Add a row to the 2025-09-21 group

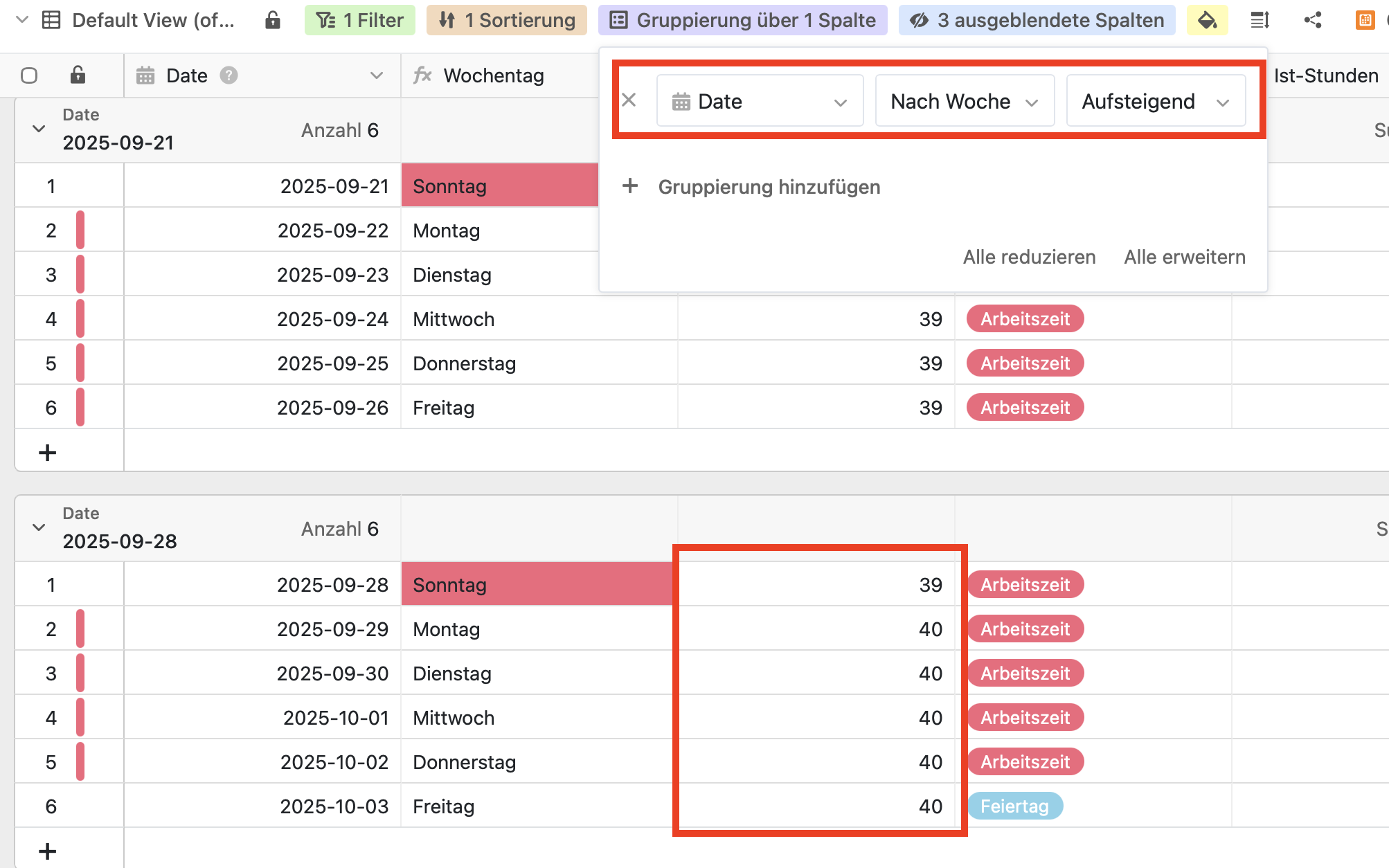click(x=47, y=453)
